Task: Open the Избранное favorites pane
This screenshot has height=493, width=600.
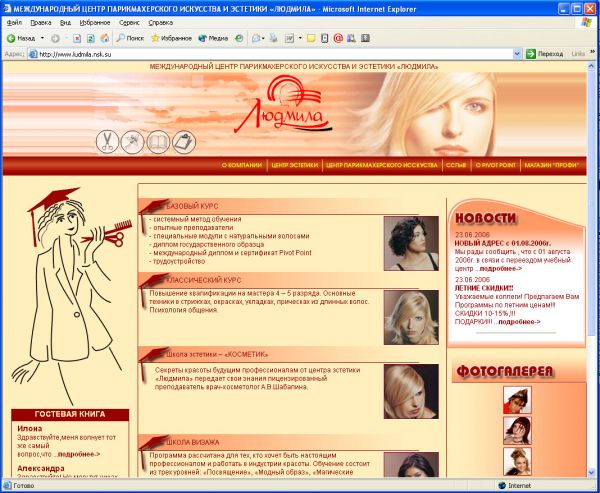Action: [x=171, y=38]
